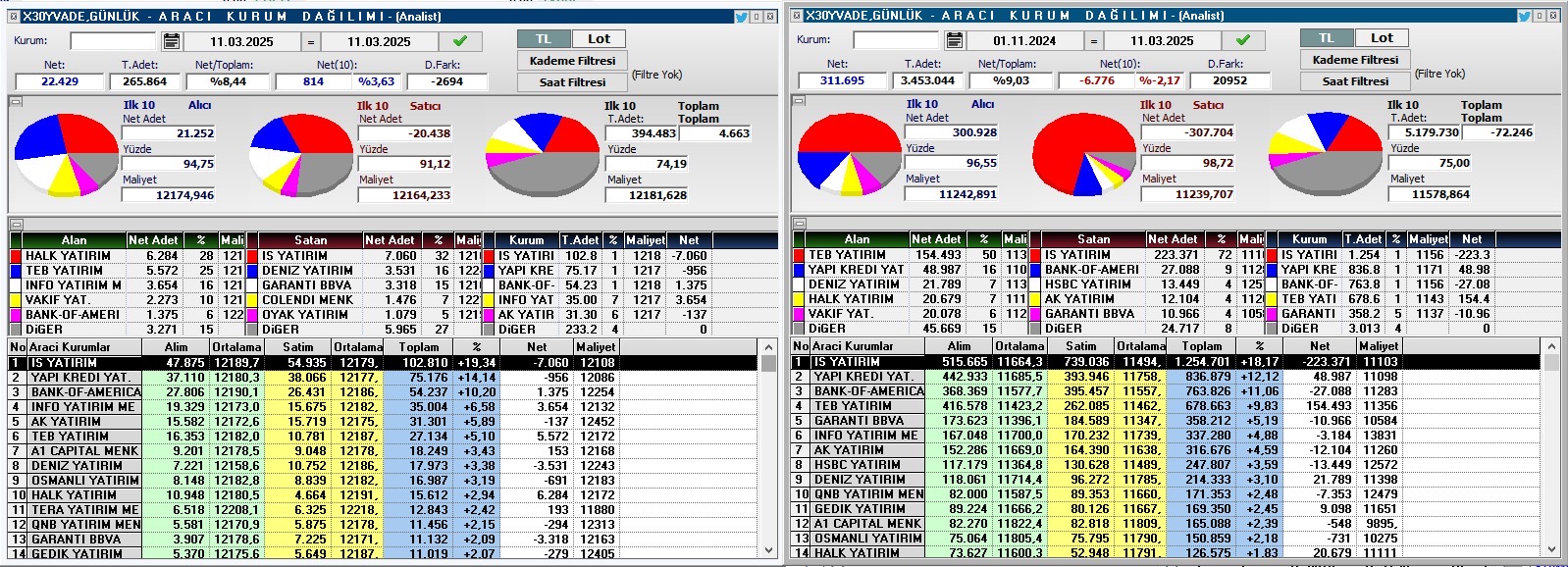This screenshot has height=567, width=1568.
Task: Select Lot toggle in right window
Action: tap(1382, 38)
